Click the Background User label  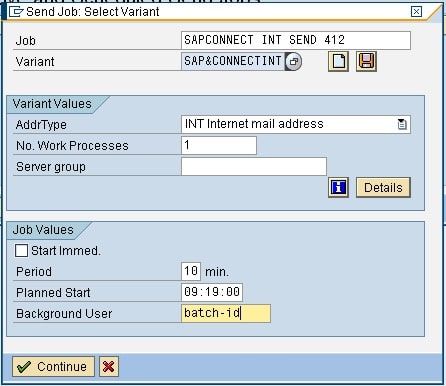coord(64,314)
